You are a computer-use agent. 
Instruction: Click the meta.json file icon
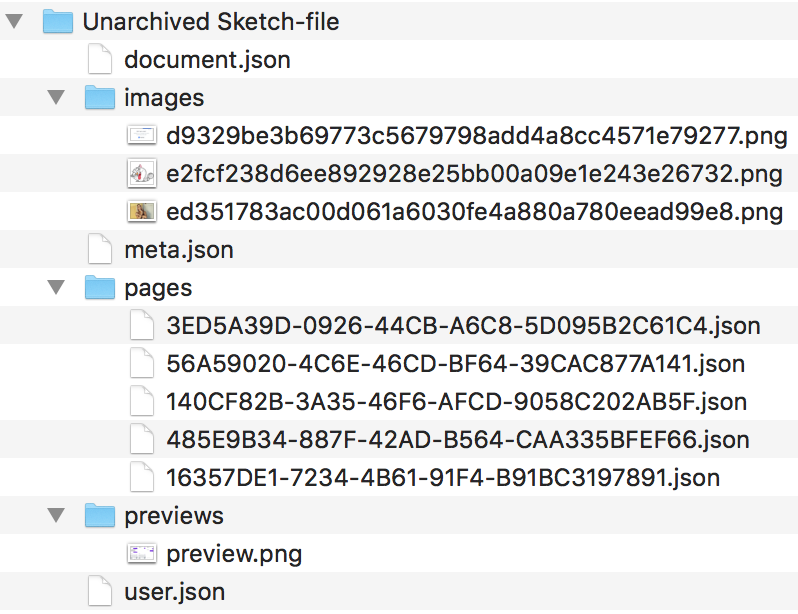tap(100, 249)
